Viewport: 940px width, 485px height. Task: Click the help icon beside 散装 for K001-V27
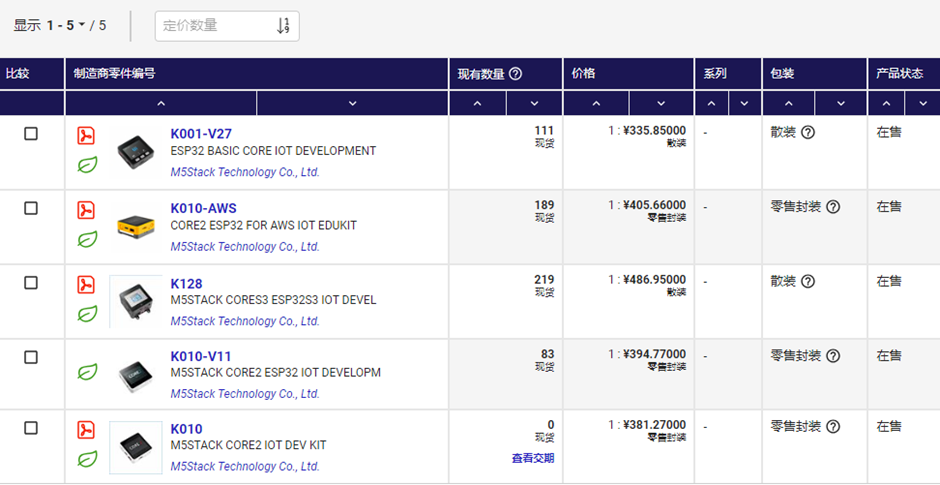[808, 132]
